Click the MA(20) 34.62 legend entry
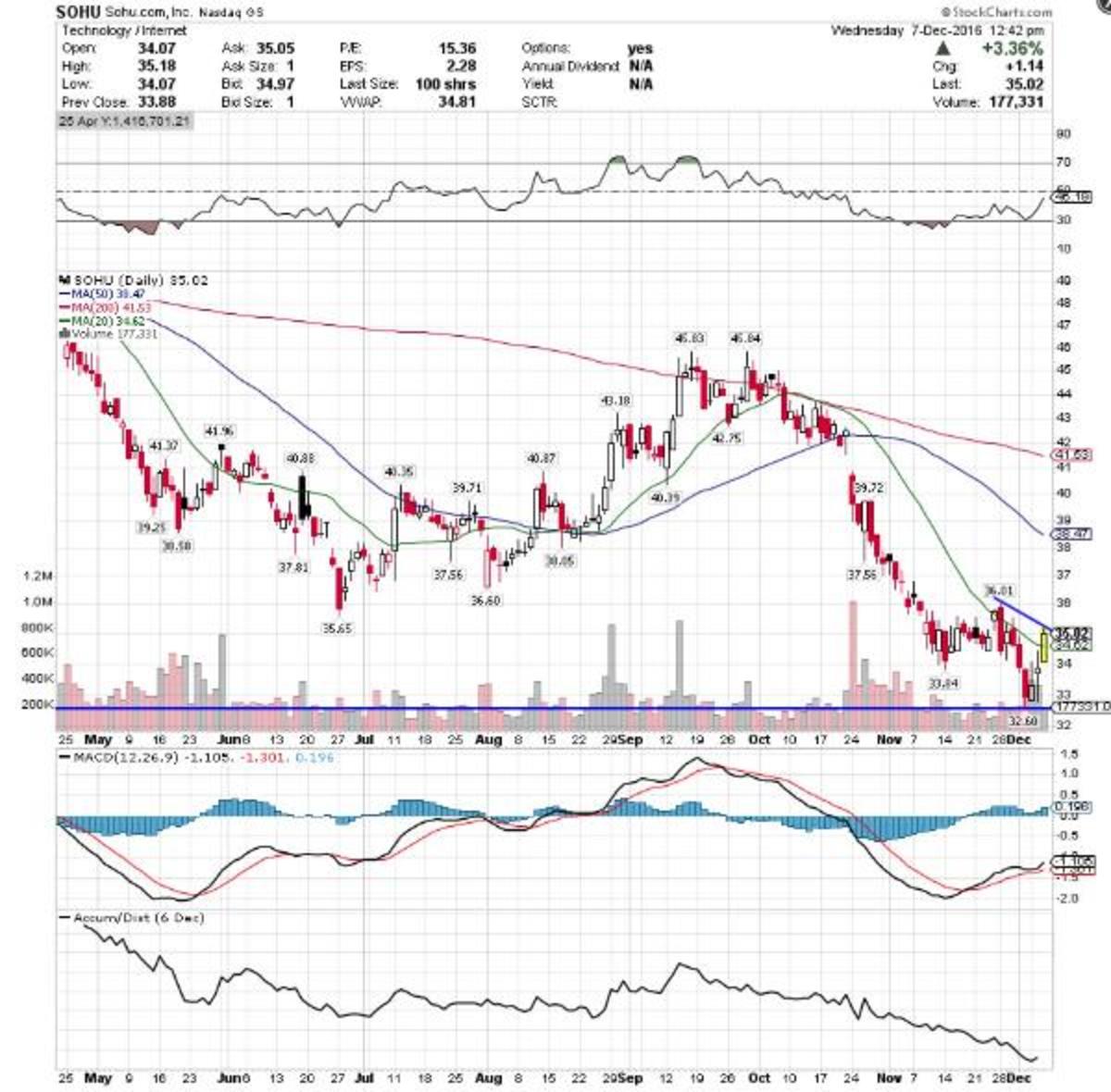 click(104, 319)
